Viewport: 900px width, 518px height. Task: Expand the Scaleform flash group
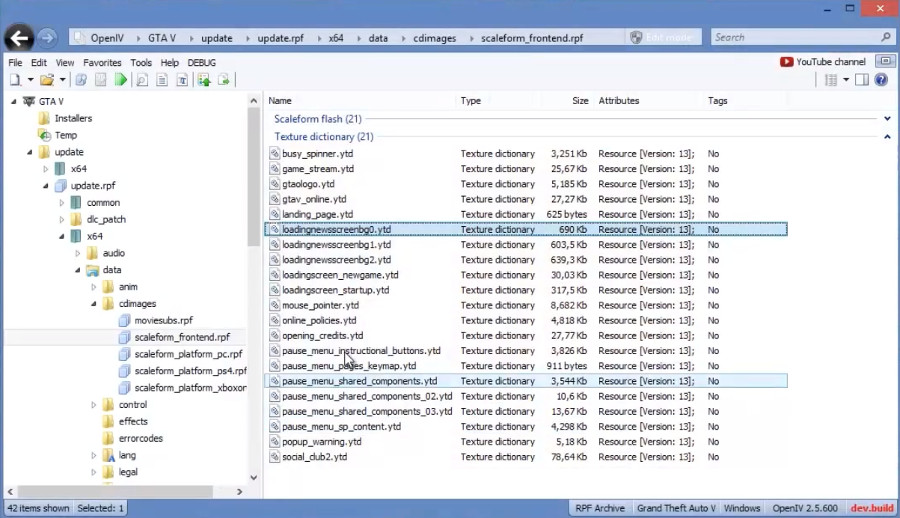point(887,119)
